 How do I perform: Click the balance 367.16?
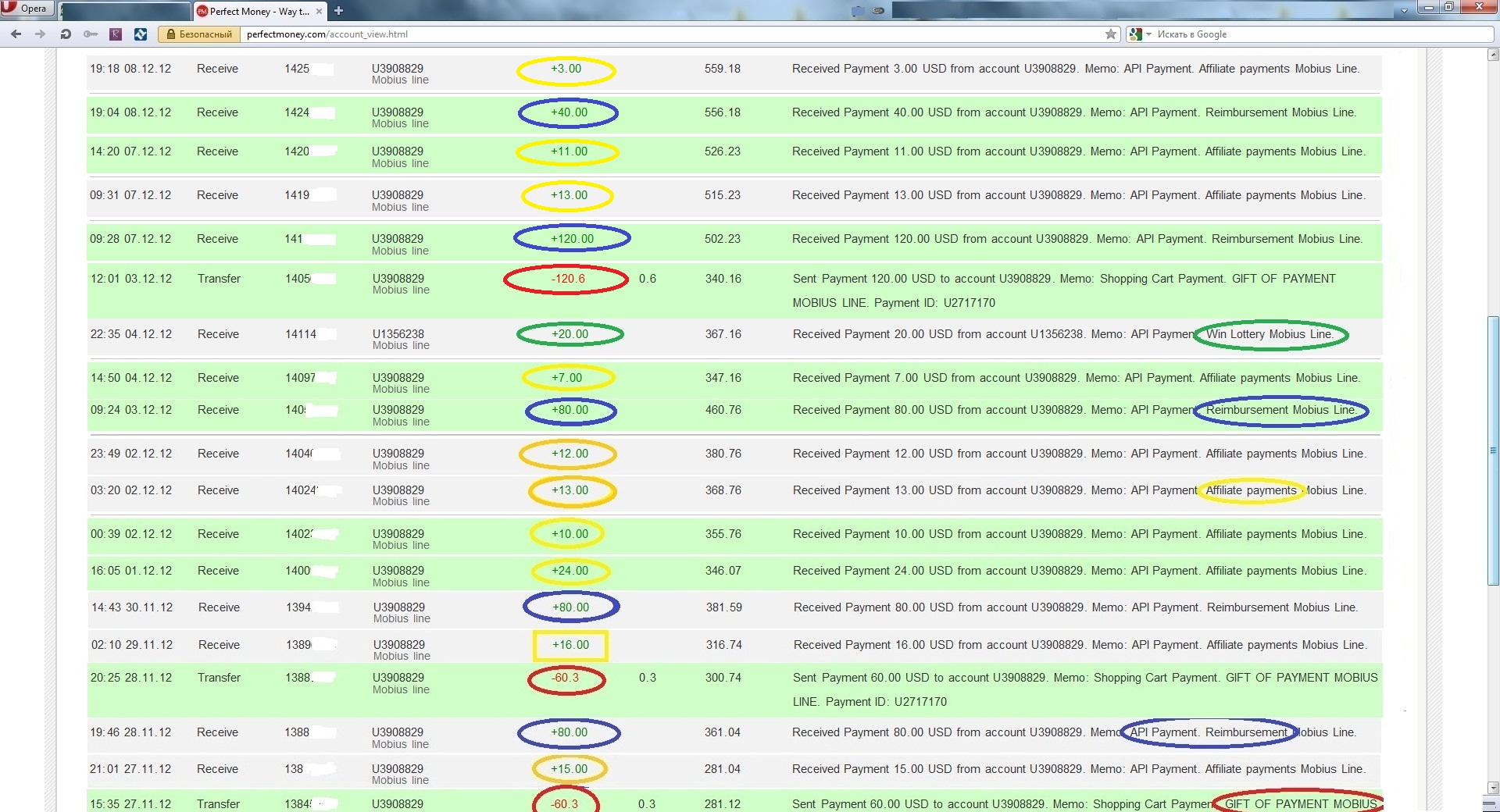pyautogui.click(x=723, y=334)
